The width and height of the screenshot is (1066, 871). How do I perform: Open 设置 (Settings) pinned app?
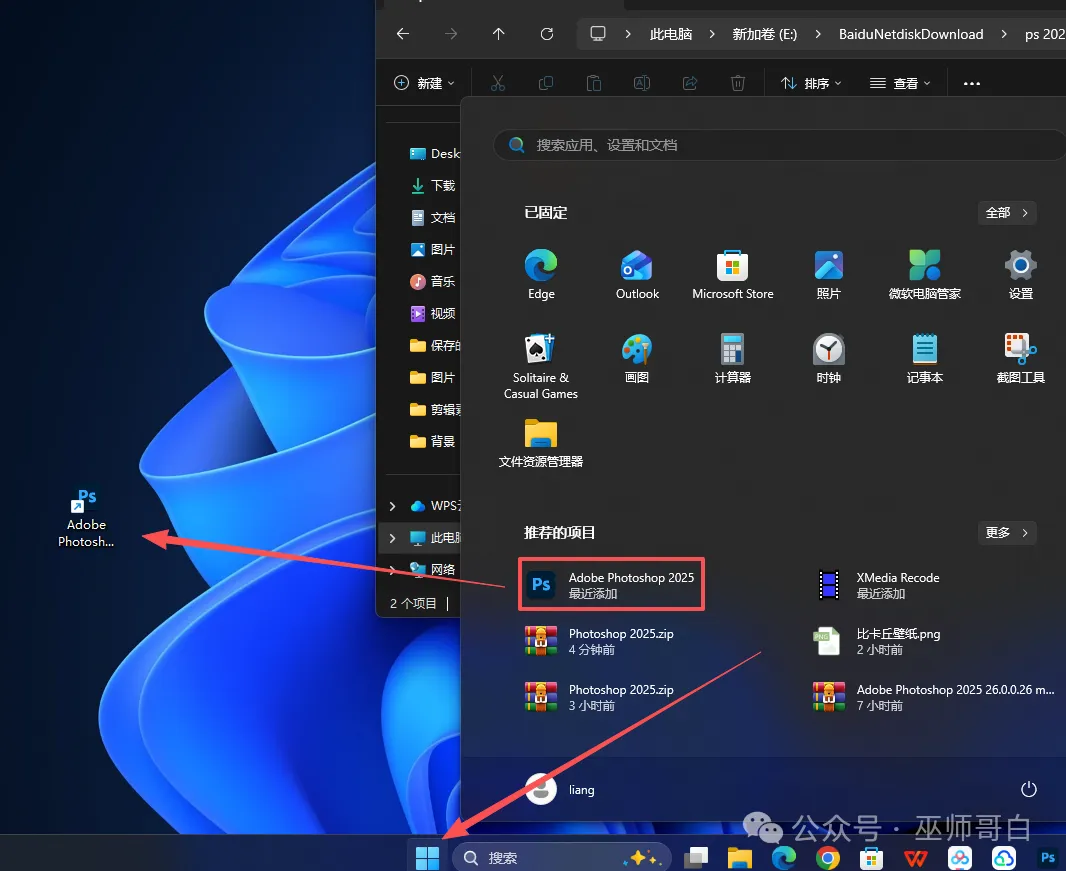1020,275
